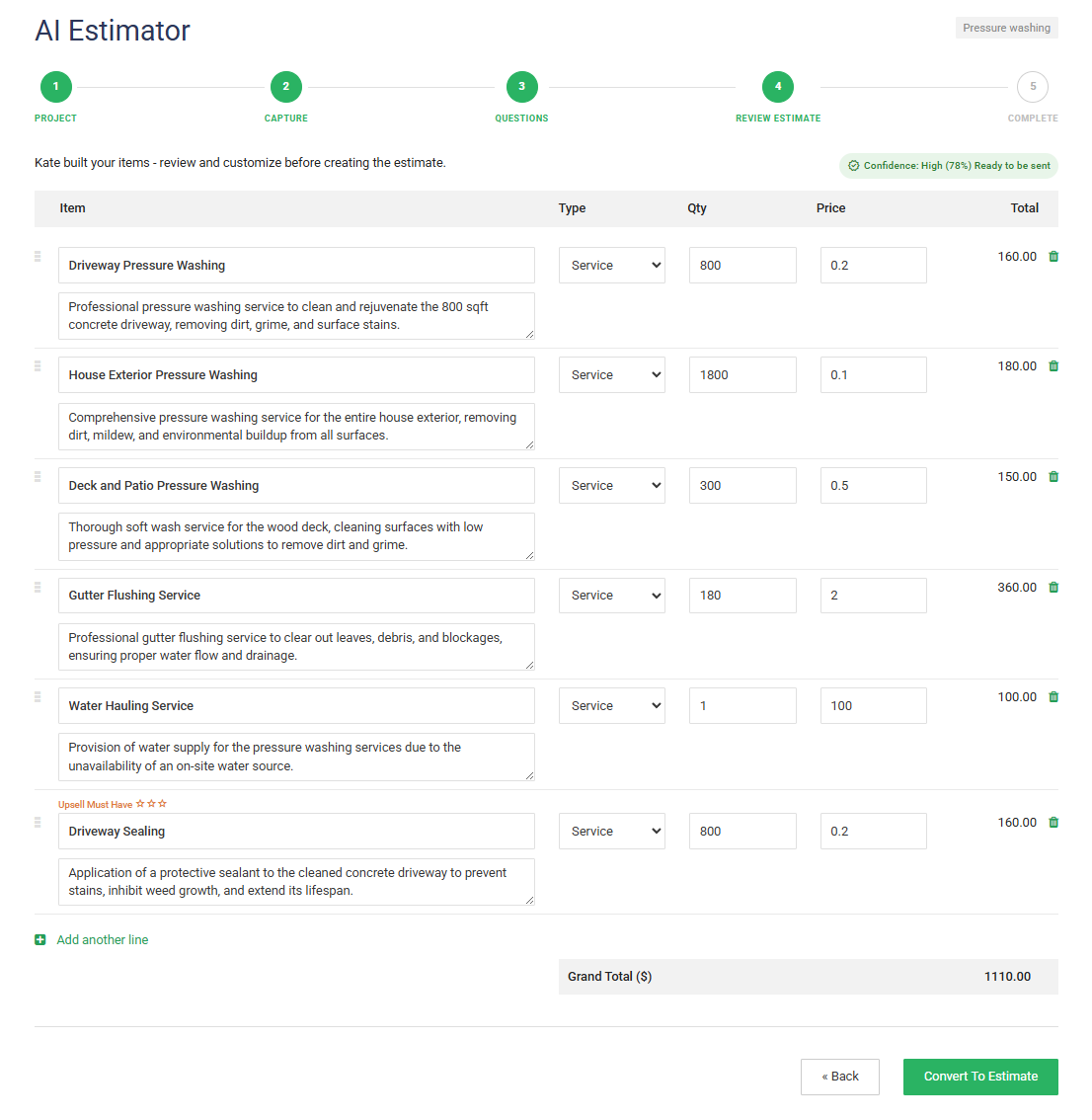Remove the Water Hauling Service line
Viewport: 1092px width, 1120px height.
pyautogui.click(x=1053, y=697)
